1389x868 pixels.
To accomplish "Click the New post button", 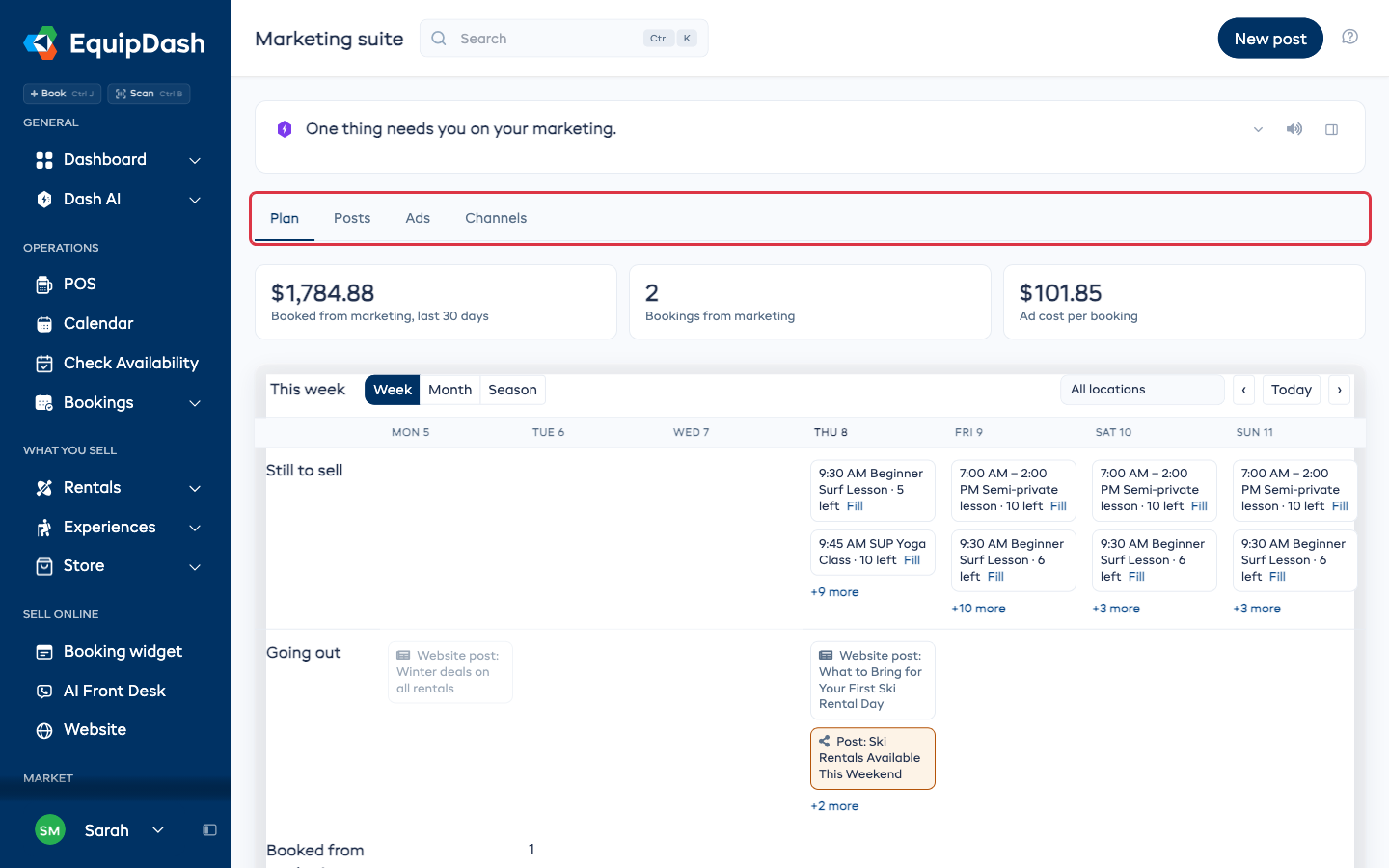I will click(1270, 39).
